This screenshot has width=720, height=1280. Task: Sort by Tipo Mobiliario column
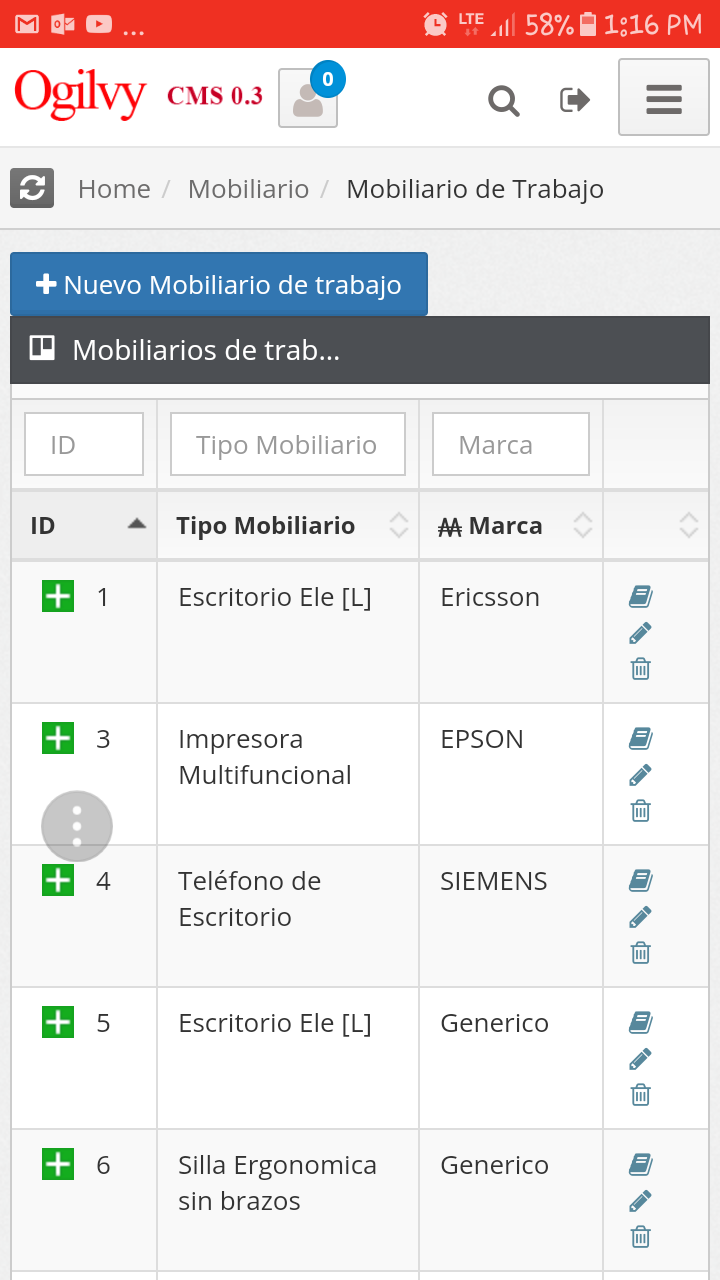(288, 525)
